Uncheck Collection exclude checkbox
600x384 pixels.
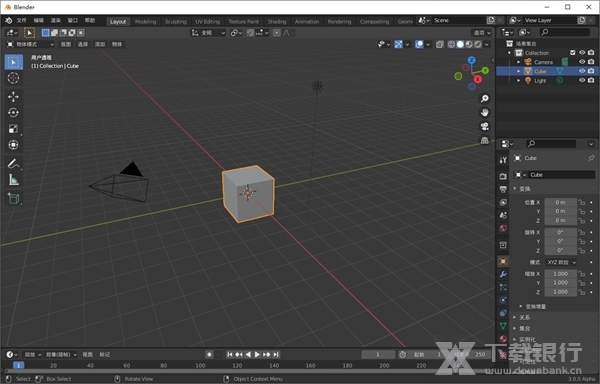[573, 52]
